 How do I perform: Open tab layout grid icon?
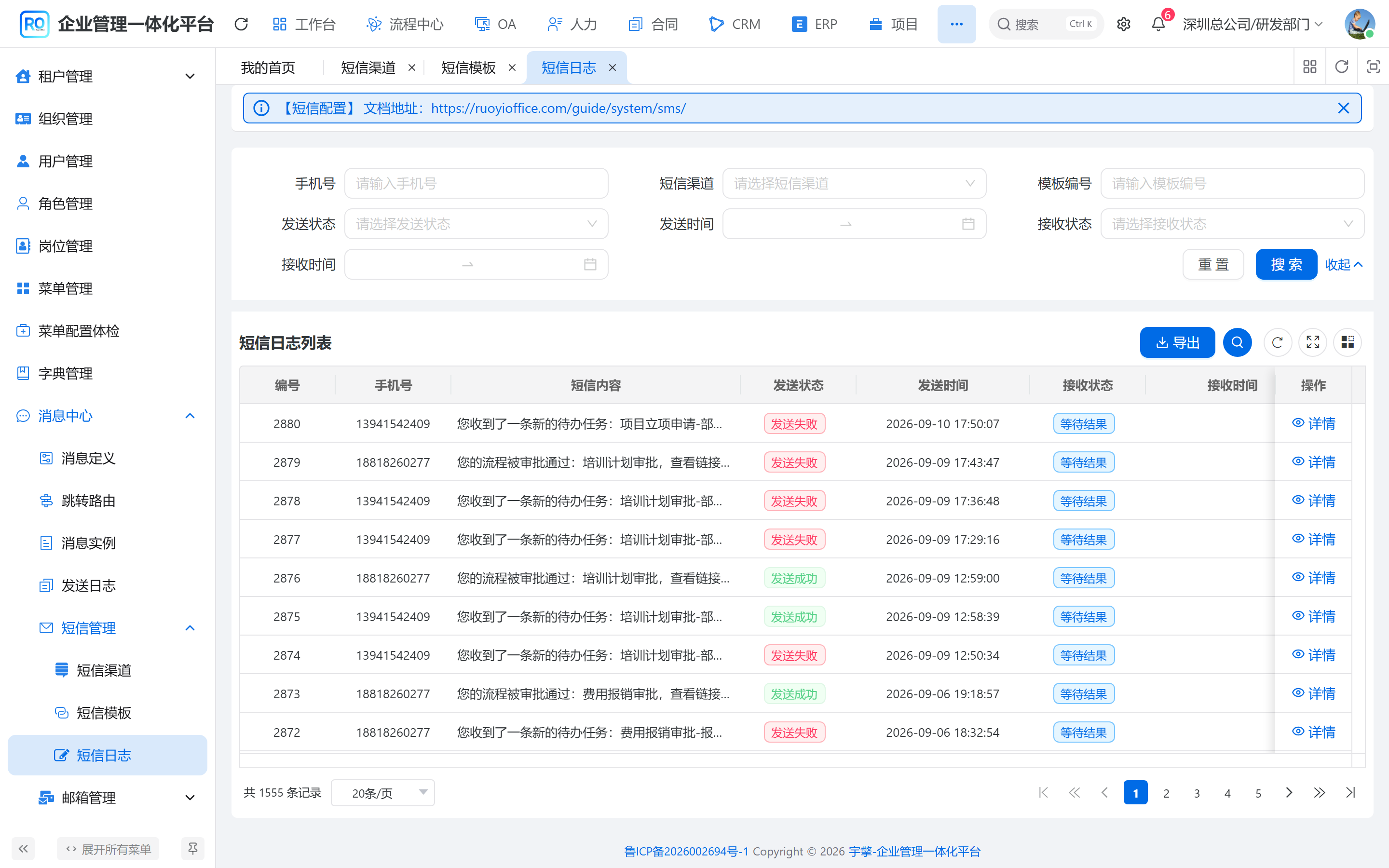pos(1310,67)
